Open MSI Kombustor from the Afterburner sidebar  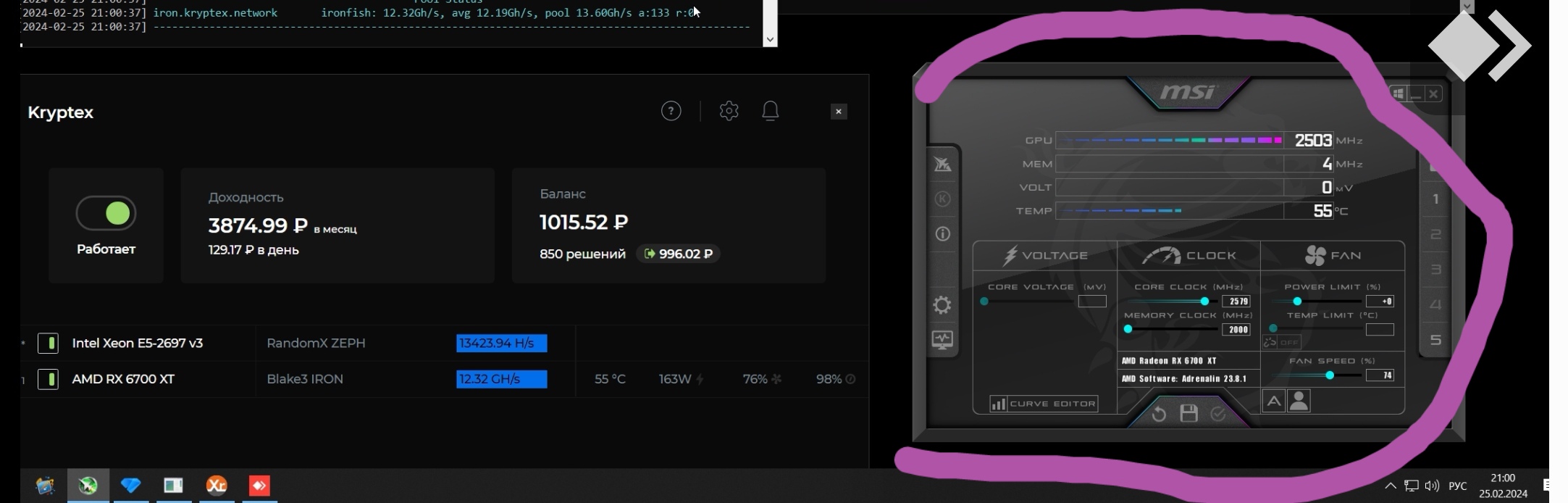pyautogui.click(x=942, y=165)
